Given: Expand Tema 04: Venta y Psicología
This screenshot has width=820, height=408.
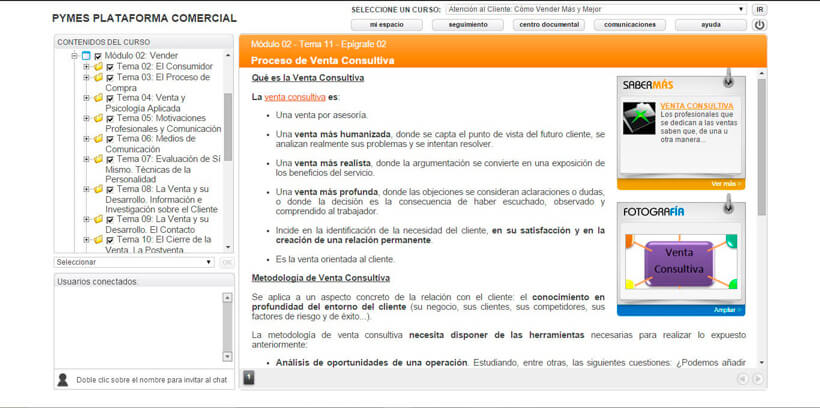Looking at the screenshot, I should click(x=86, y=98).
